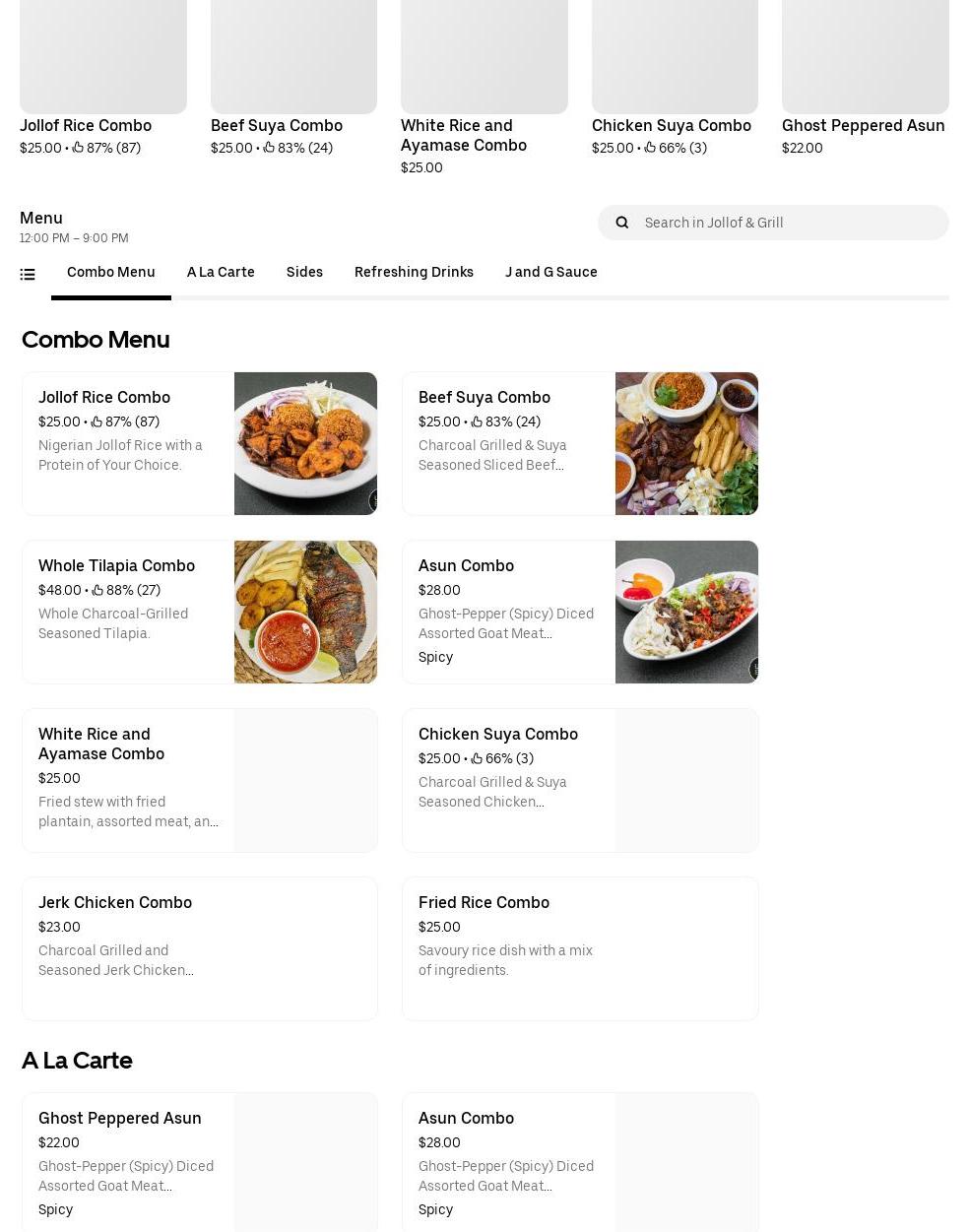969x1232 pixels.
Task: Click the thumbs-up rating on Beef Suya Combo card
Action: point(505,421)
